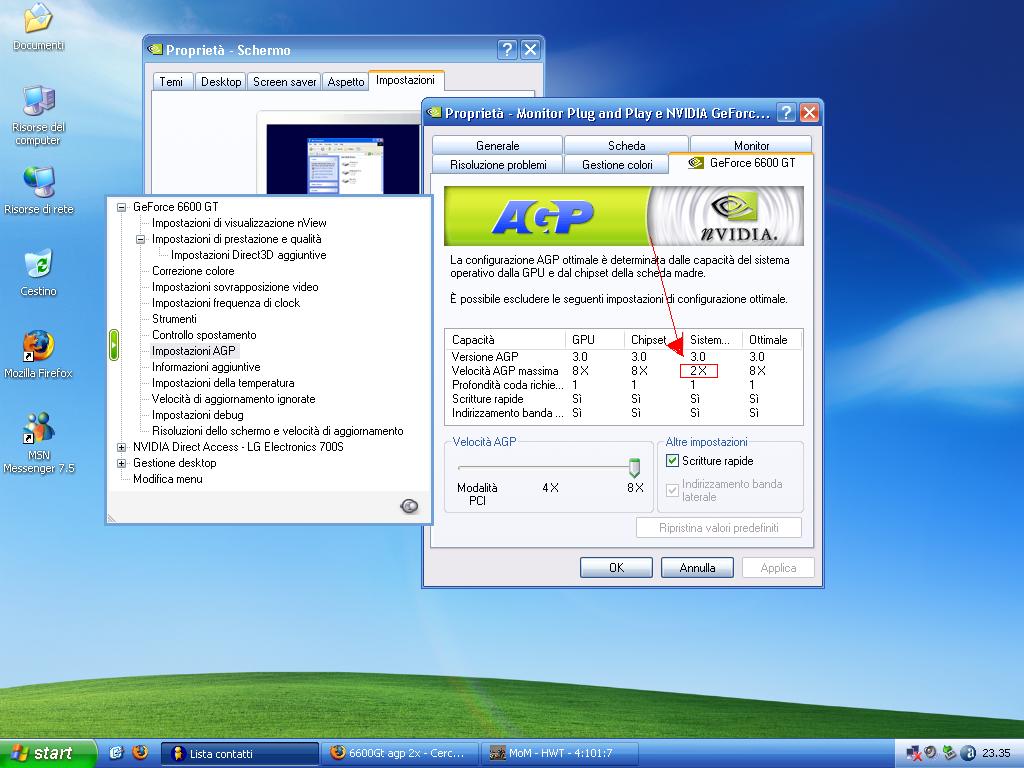Viewport: 1024px width, 768px height.
Task: Click the round NVIDIA pin icon in menu panel
Action: point(409,506)
